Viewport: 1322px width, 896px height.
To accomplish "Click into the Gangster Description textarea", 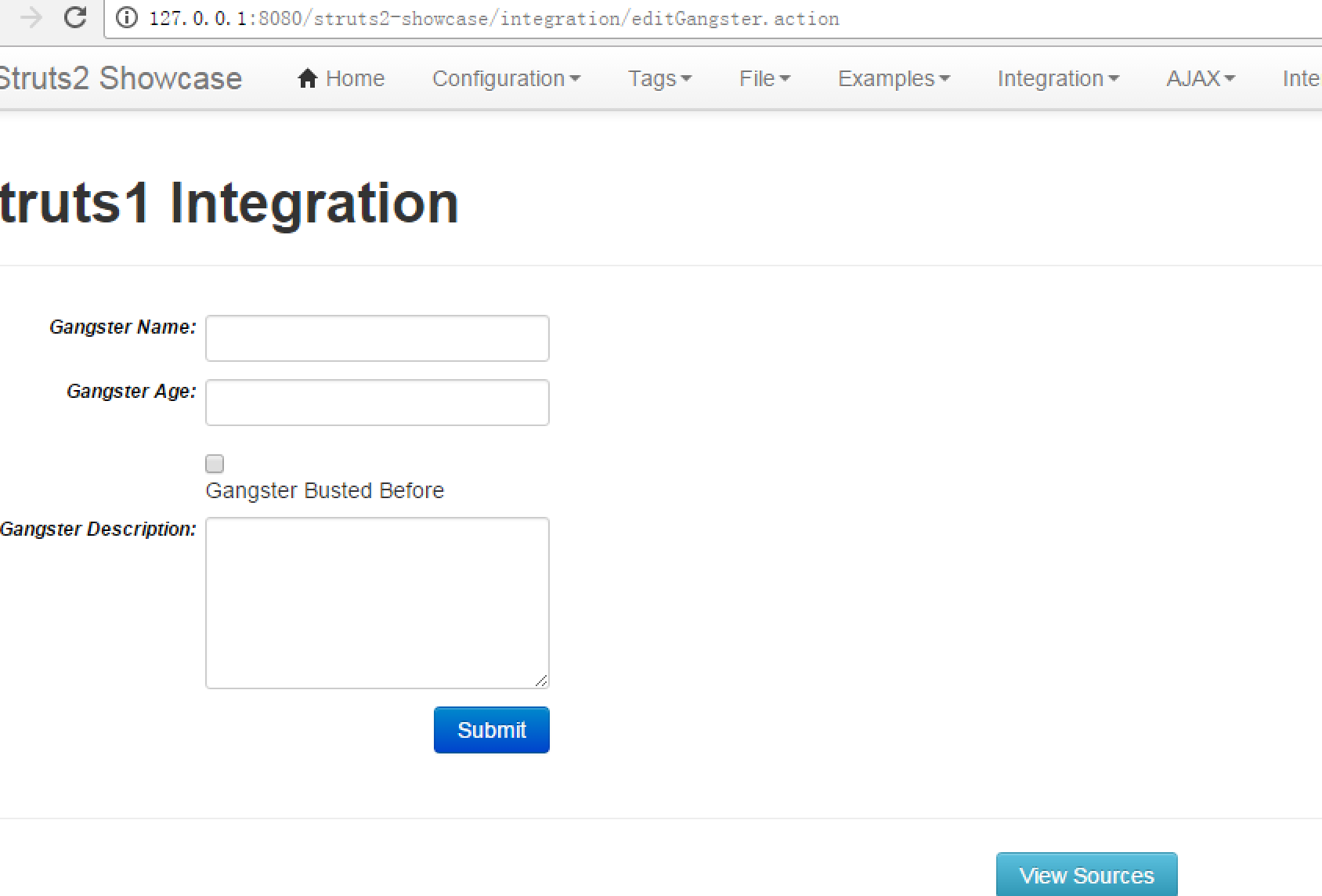I will pyautogui.click(x=377, y=603).
